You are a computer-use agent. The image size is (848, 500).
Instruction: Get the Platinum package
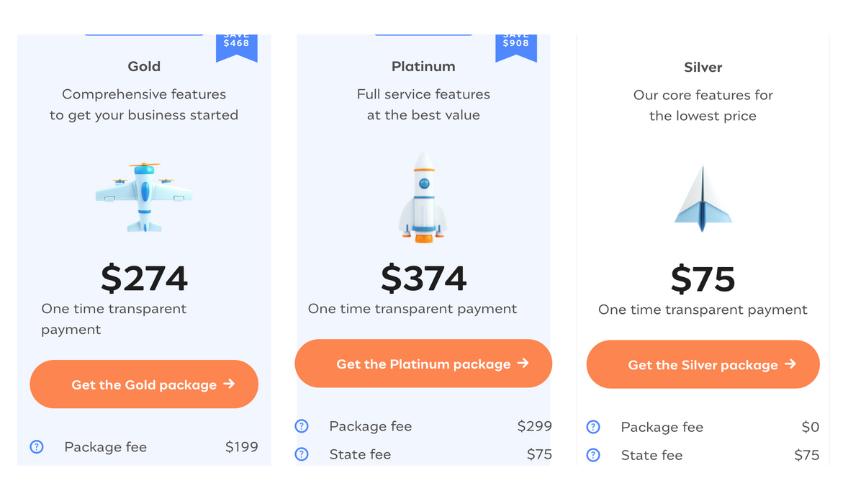423,364
